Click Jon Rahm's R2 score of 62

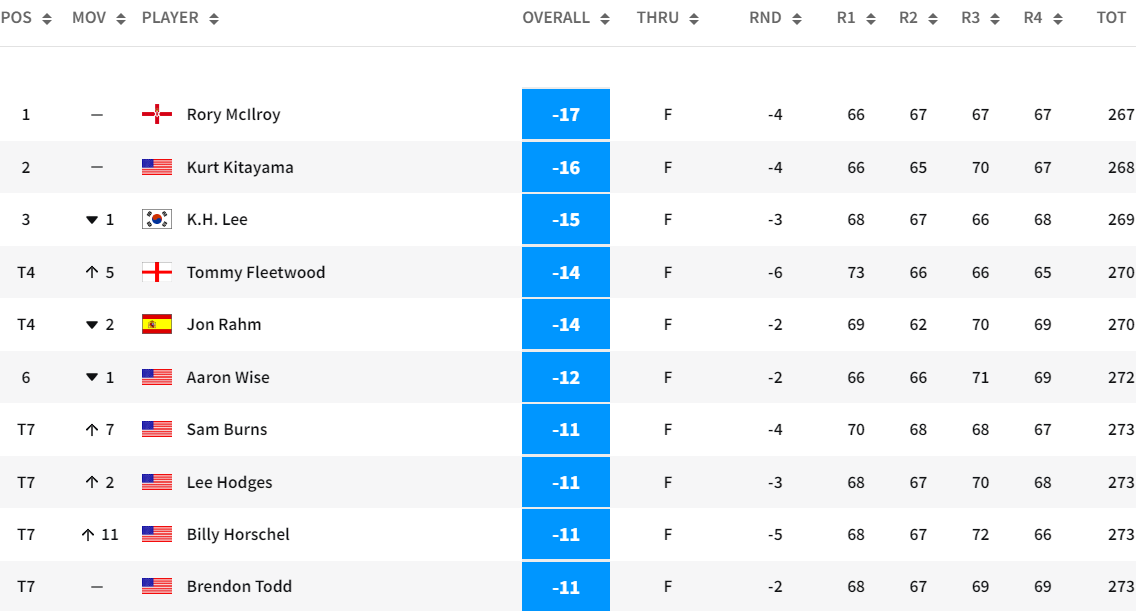click(x=918, y=325)
